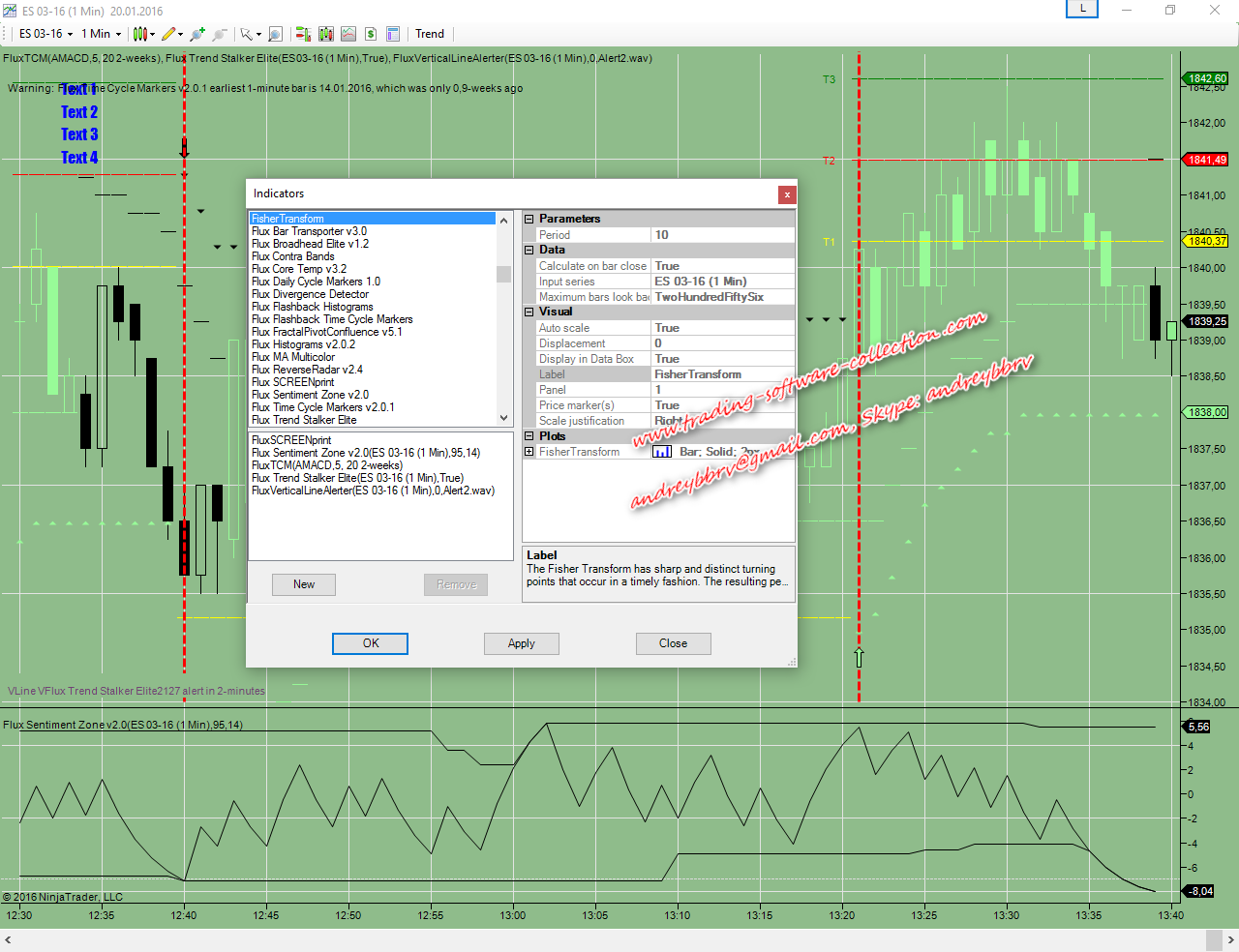Viewport: 1239px width, 952px height.
Task: Select the cursor pointer tool
Action: coord(247,34)
